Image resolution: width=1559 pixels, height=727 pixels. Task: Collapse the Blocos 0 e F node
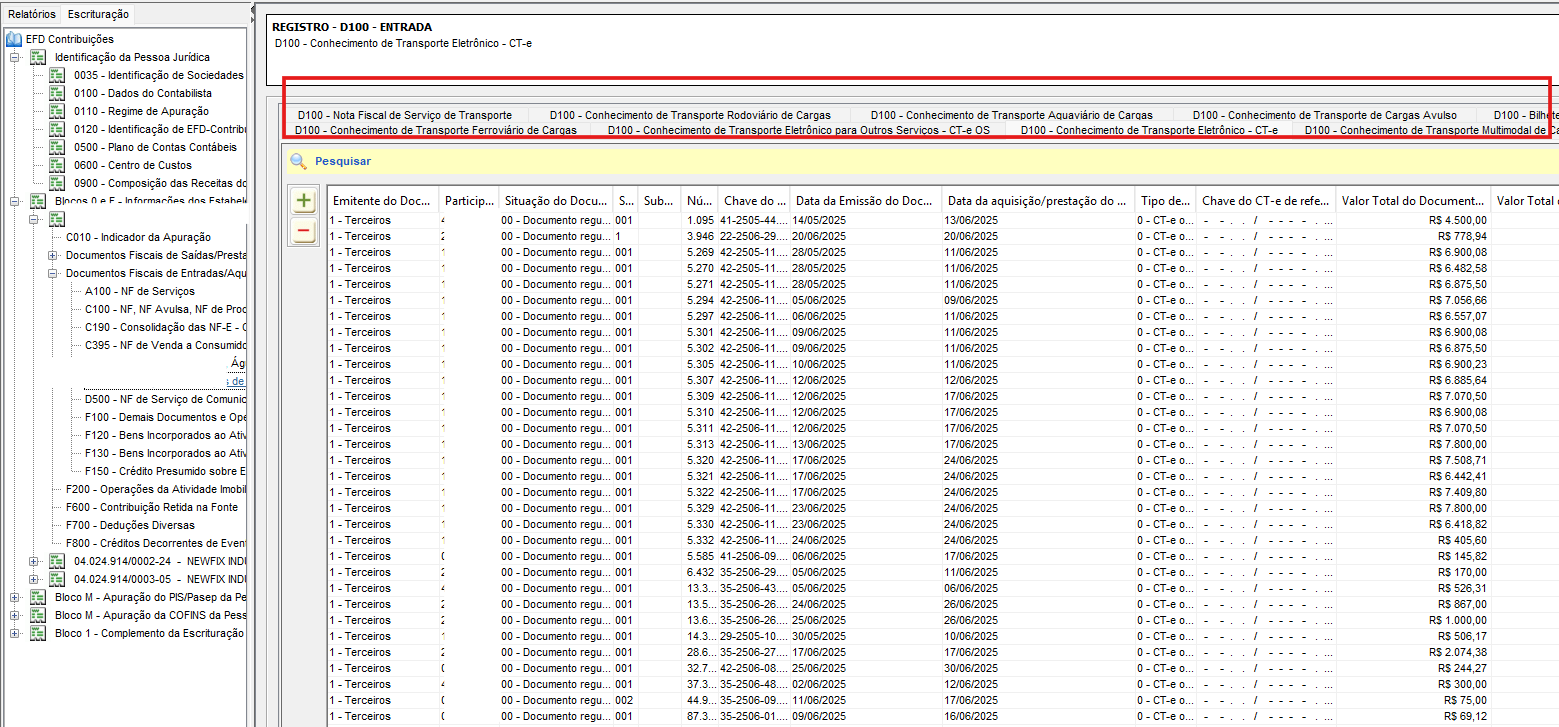pos(15,201)
